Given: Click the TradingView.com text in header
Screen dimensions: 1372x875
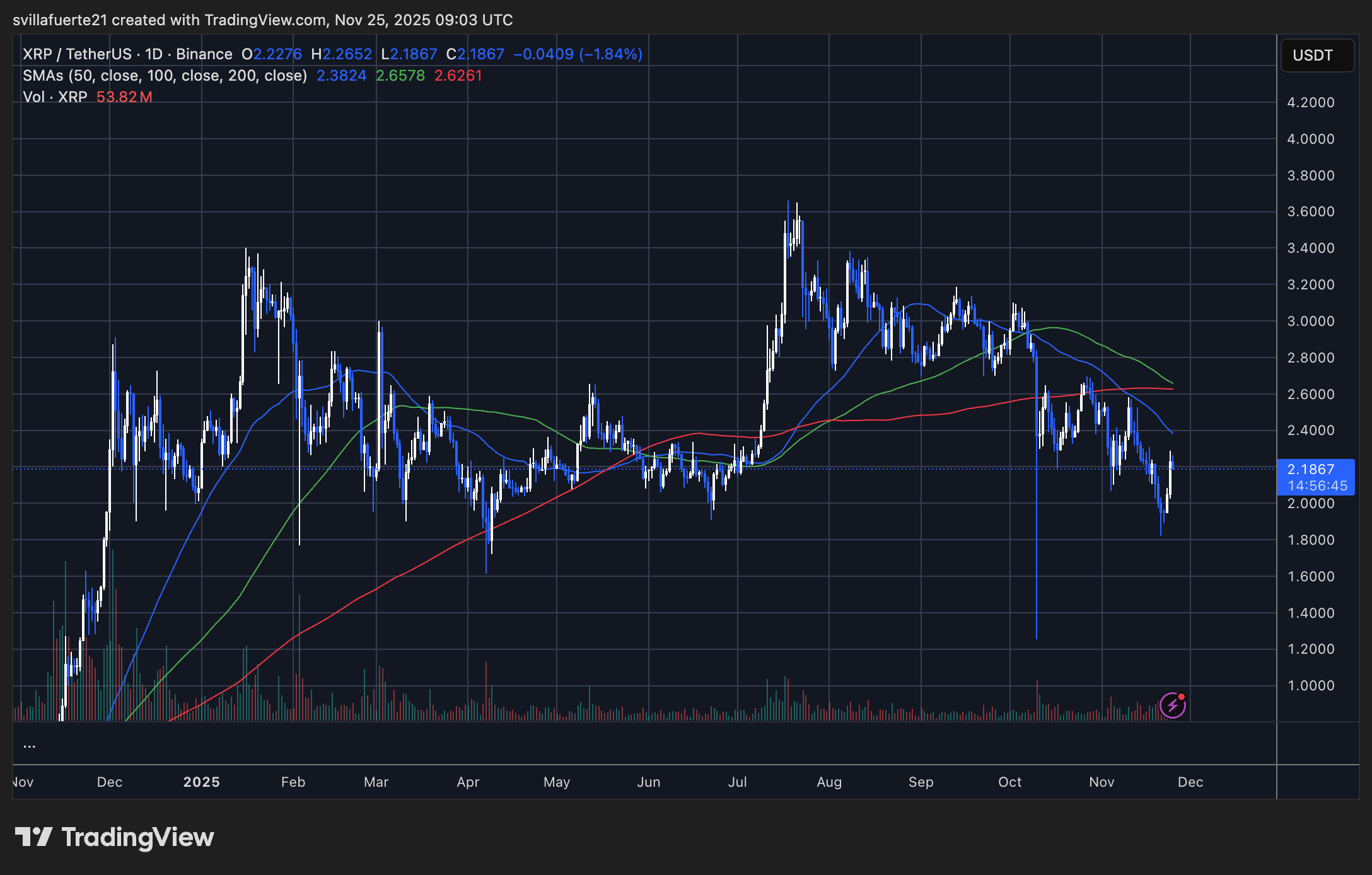Looking at the screenshot, I should 265,20.
